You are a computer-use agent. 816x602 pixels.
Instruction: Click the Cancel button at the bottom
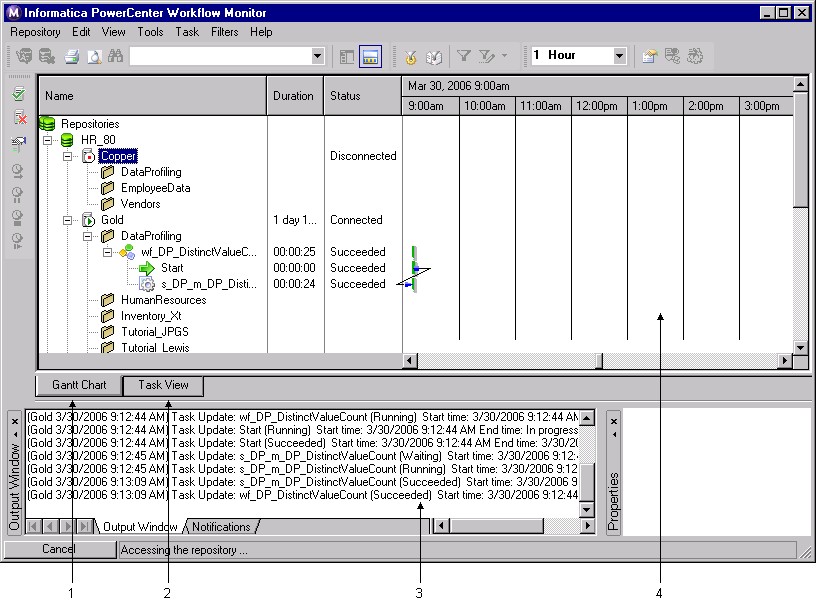pyautogui.click(x=60, y=549)
